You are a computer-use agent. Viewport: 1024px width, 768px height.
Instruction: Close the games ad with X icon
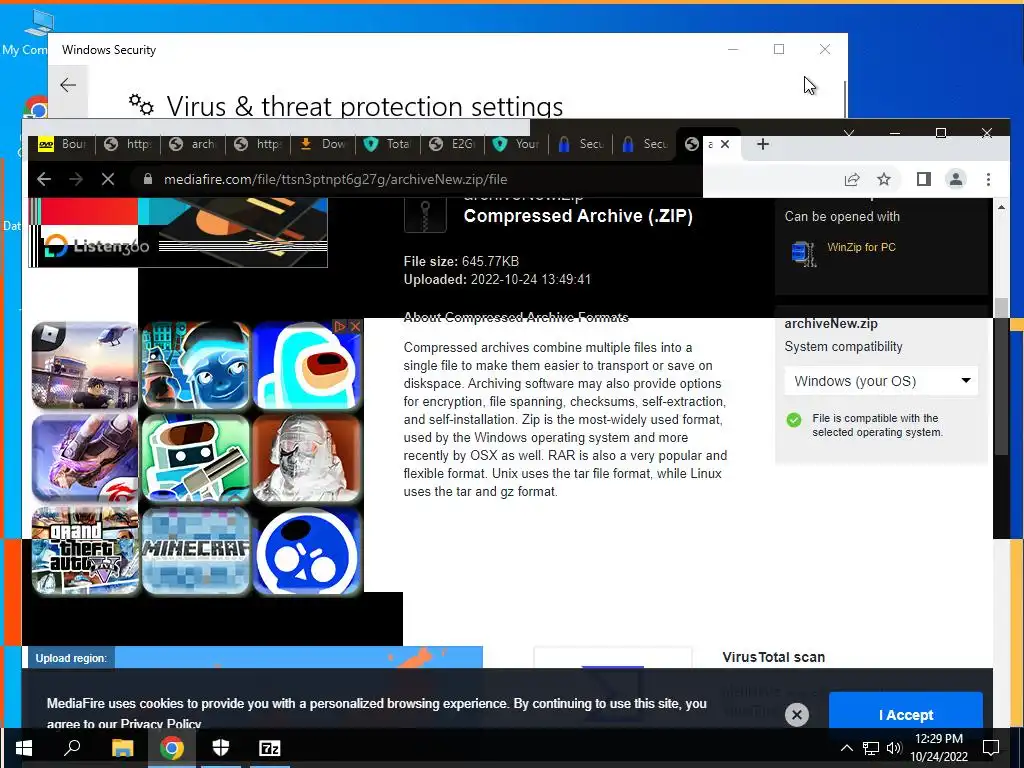355,326
